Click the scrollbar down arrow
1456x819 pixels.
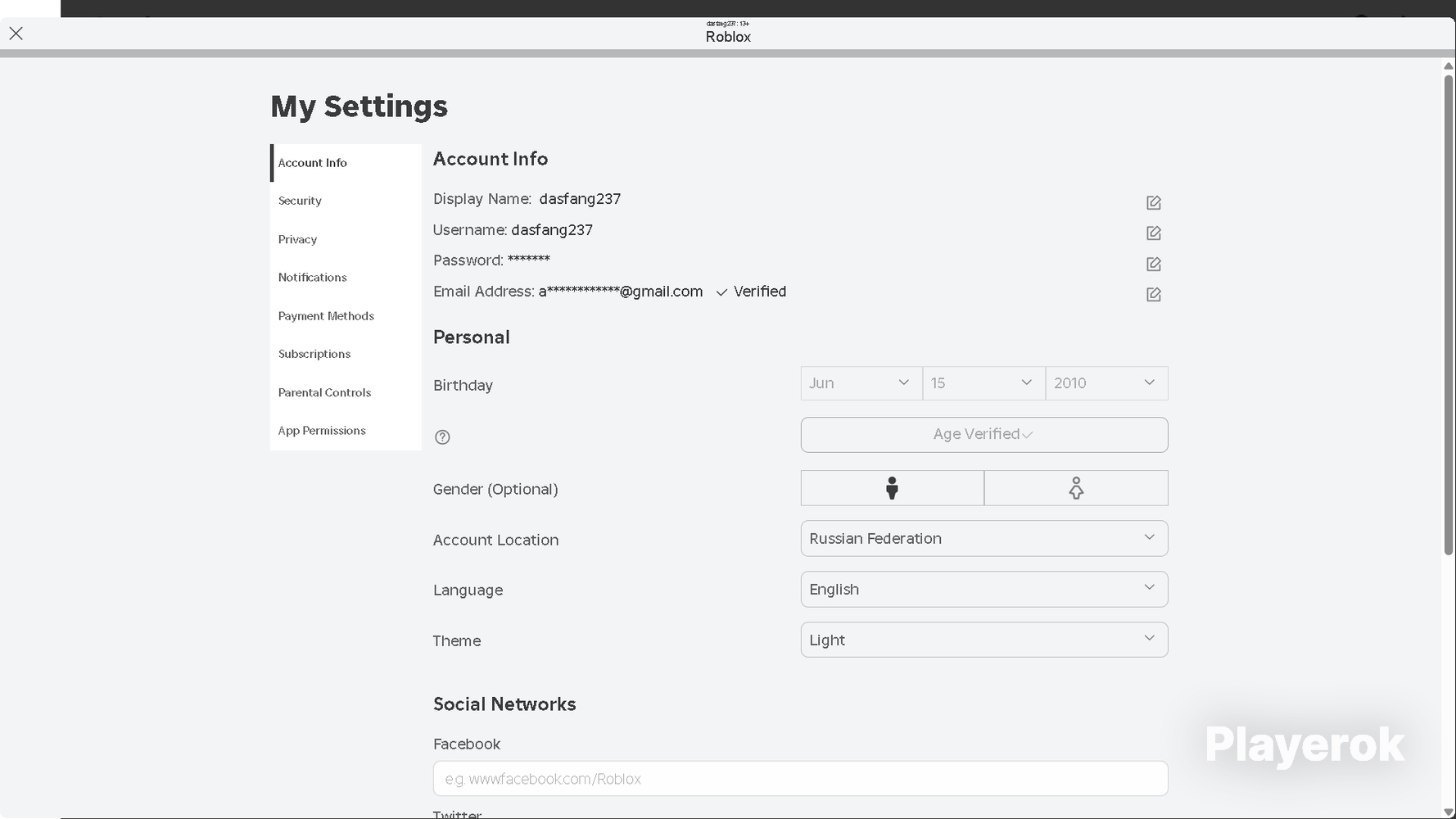tap(1448, 811)
